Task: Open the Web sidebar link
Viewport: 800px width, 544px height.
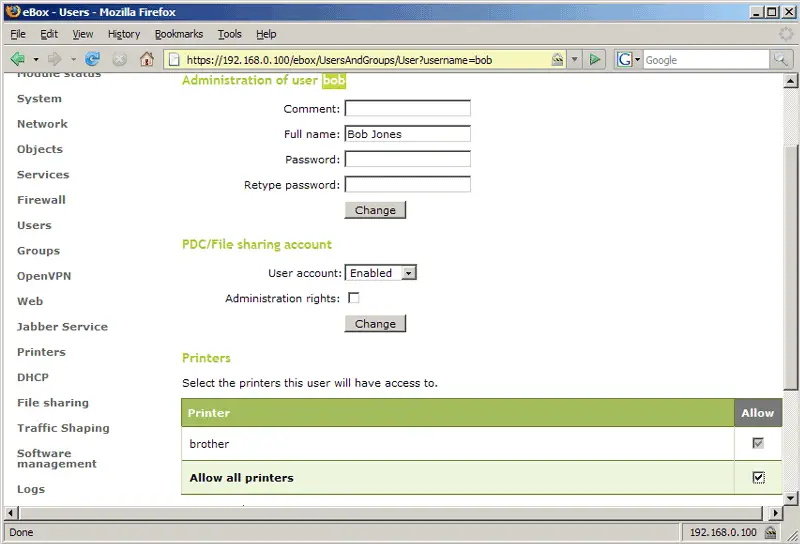Action: click(x=30, y=301)
